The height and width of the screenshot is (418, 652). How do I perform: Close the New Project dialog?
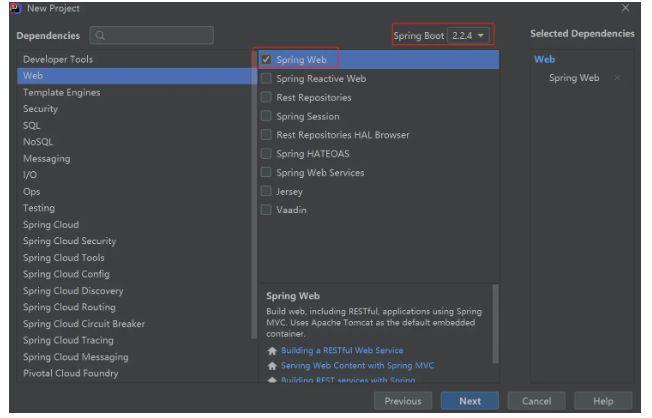[625, 8]
